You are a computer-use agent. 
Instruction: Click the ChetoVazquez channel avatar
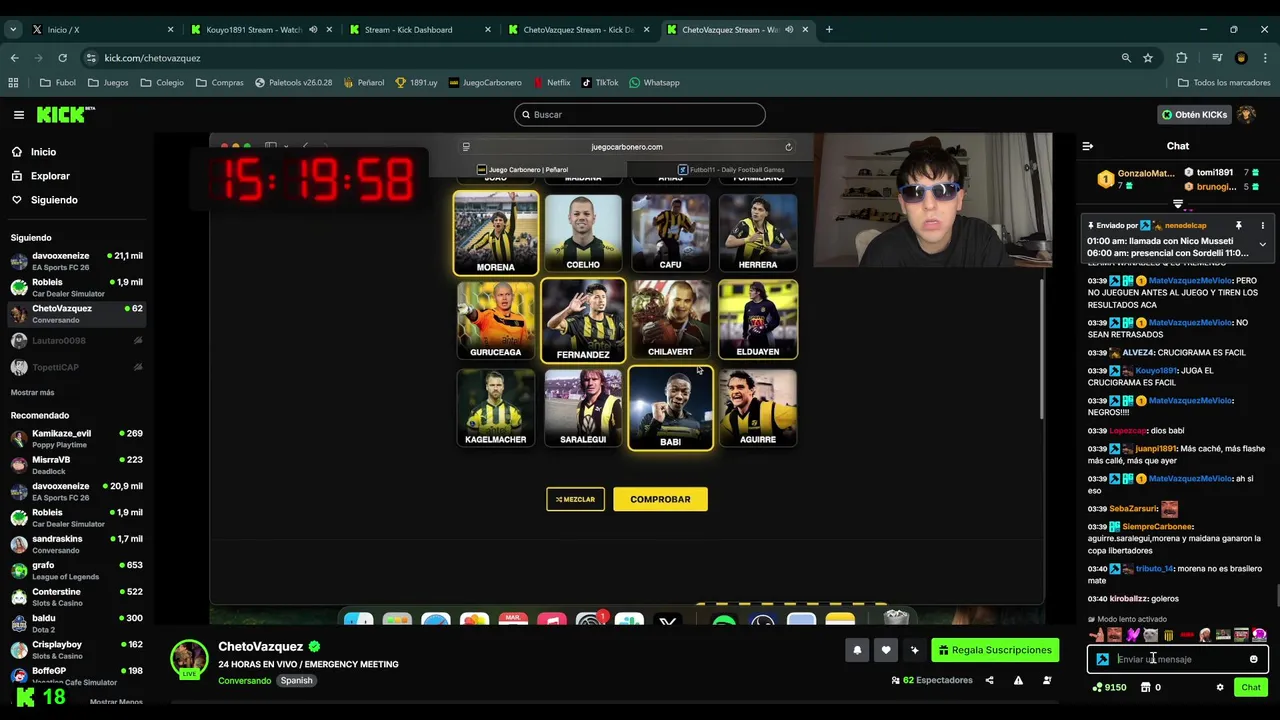tap(189, 658)
